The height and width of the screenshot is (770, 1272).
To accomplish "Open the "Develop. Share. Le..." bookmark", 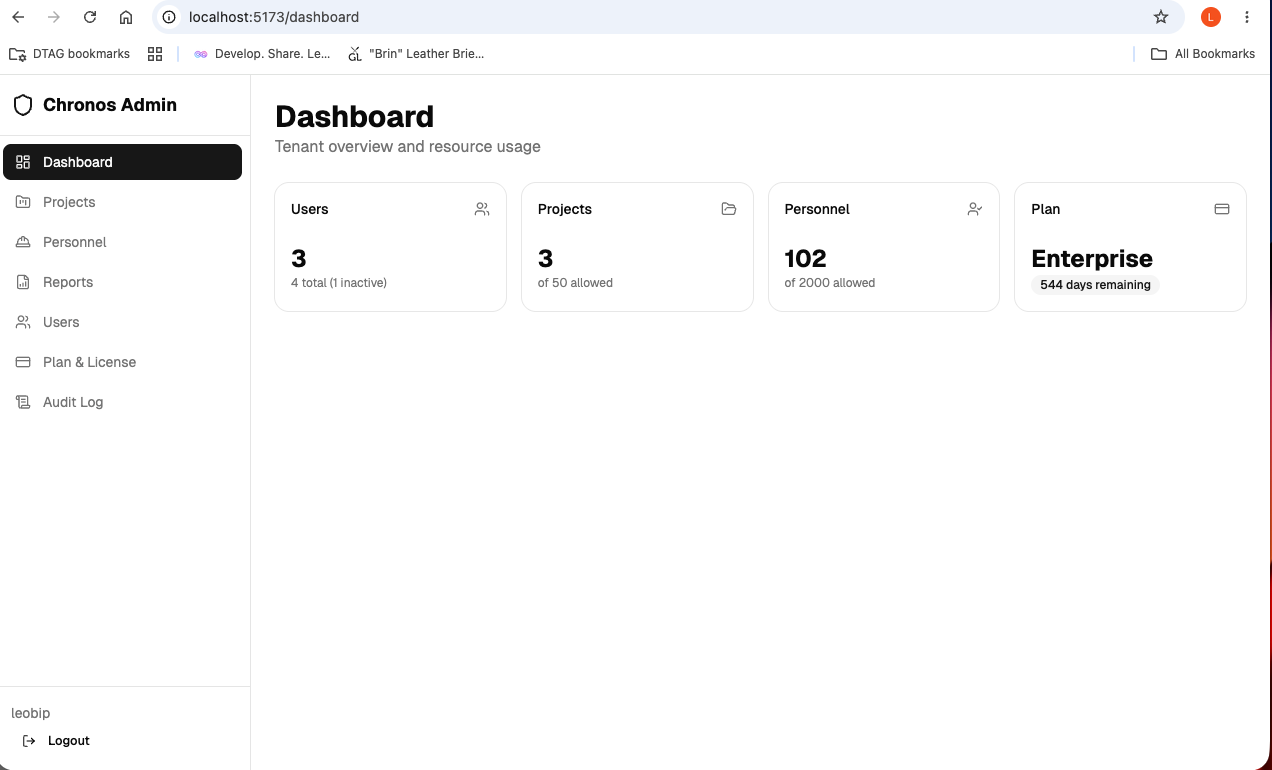I will [x=262, y=54].
